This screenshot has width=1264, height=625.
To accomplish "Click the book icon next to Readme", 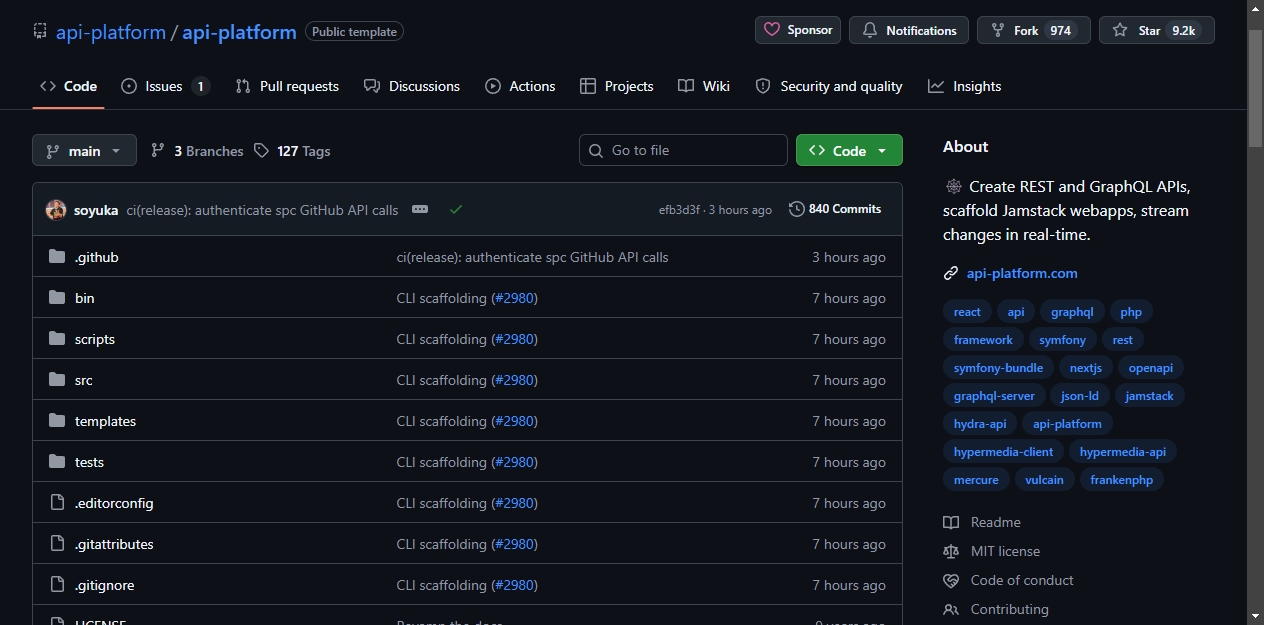I will click(x=951, y=522).
